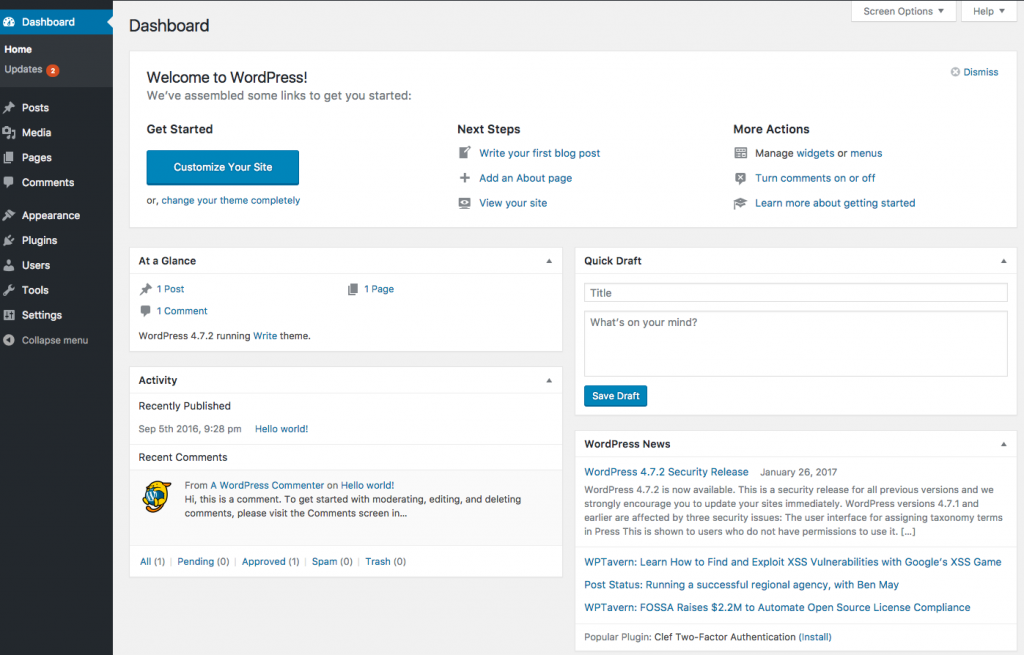Click the graduation cap icon beside Learn more
Screen dimensions: 1024x655
pos(741,203)
